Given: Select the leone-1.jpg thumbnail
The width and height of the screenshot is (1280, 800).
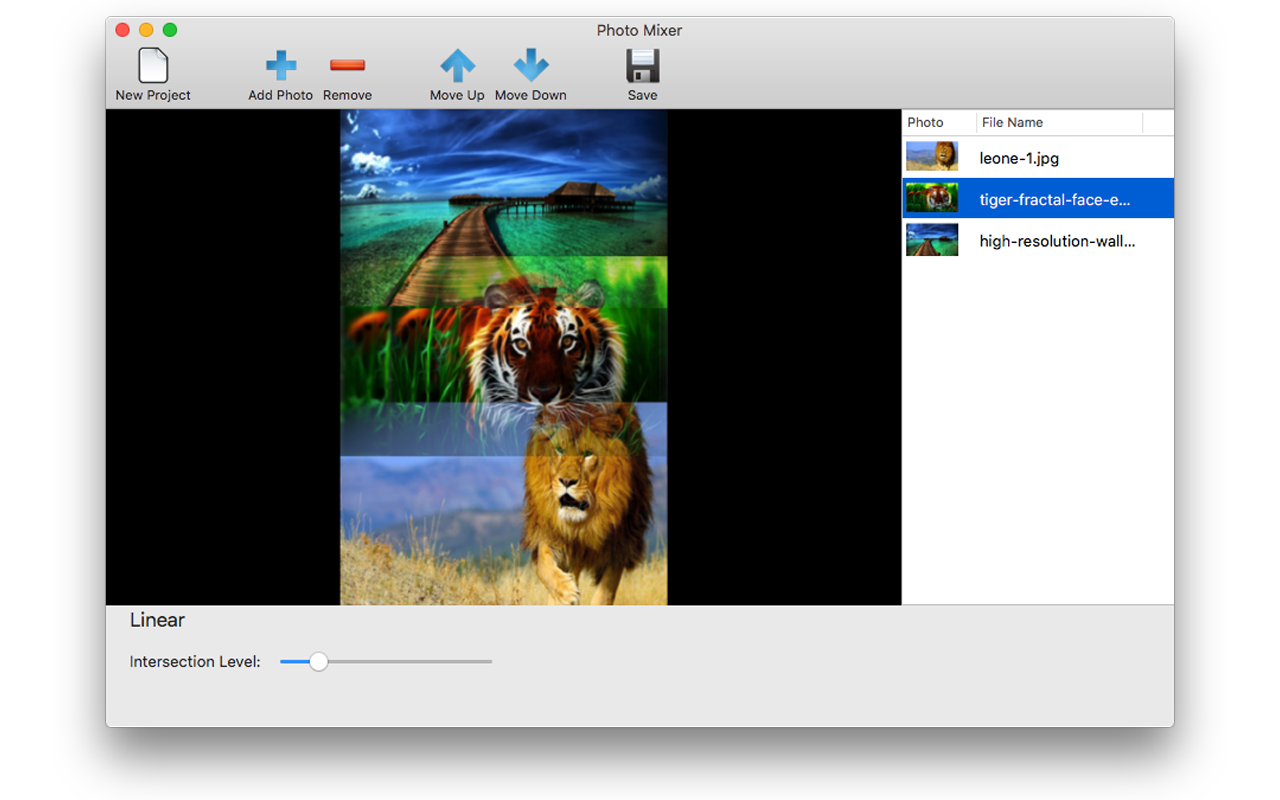Looking at the screenshot, I should [x=932, y=157].
